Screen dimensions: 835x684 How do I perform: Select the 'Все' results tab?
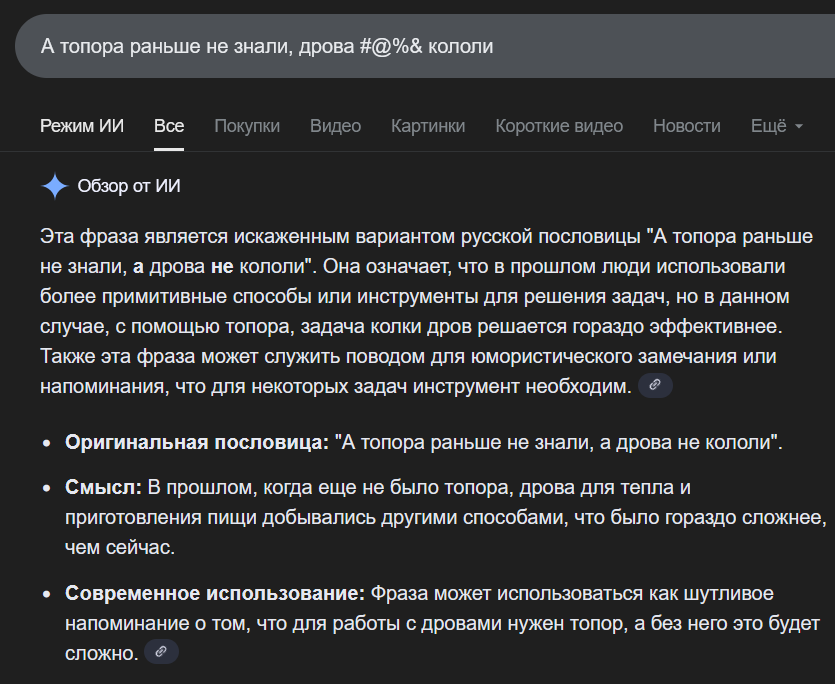(169, 126)
